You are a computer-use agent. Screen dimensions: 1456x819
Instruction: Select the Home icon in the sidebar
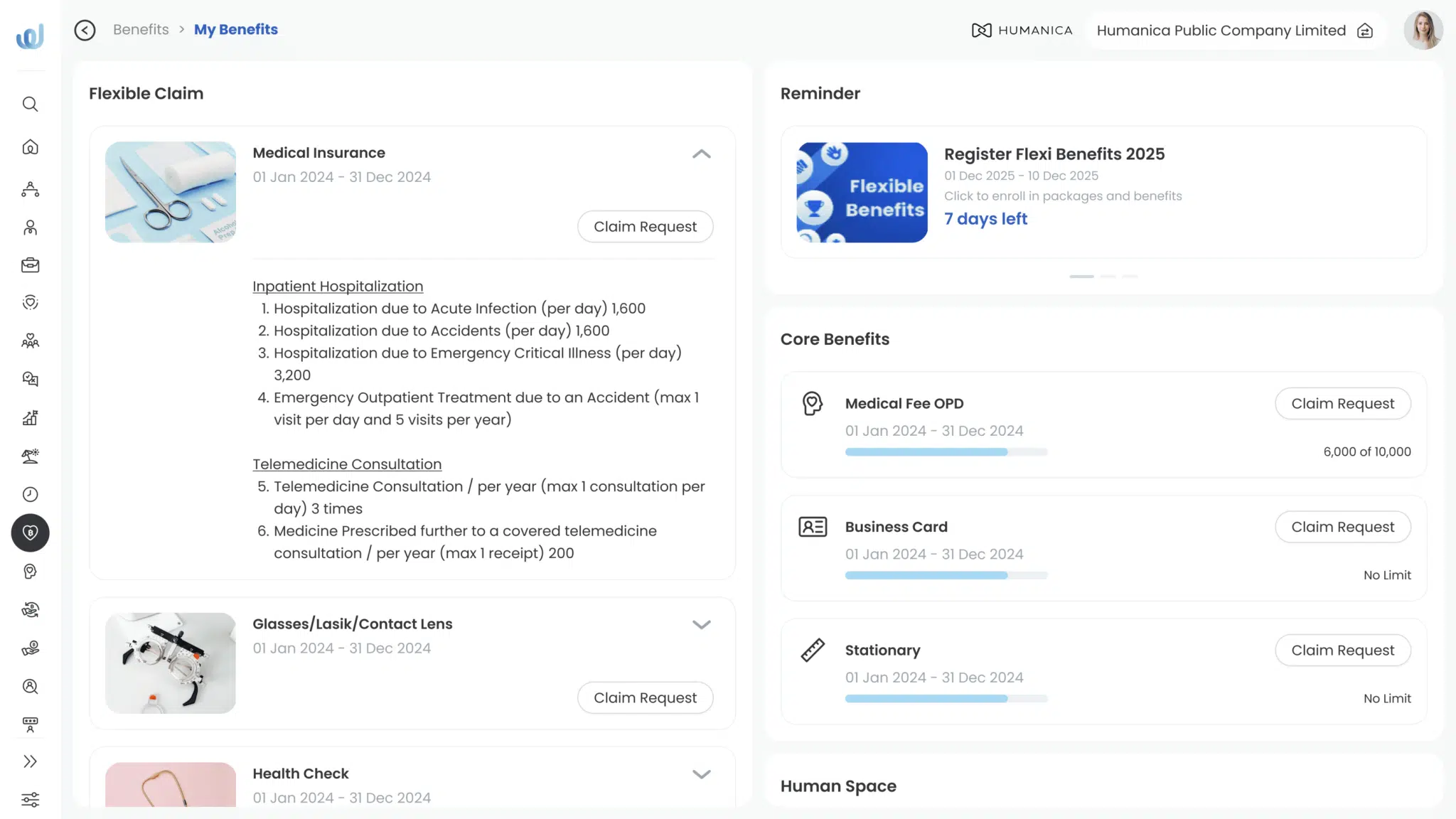(x=30, y=147)
